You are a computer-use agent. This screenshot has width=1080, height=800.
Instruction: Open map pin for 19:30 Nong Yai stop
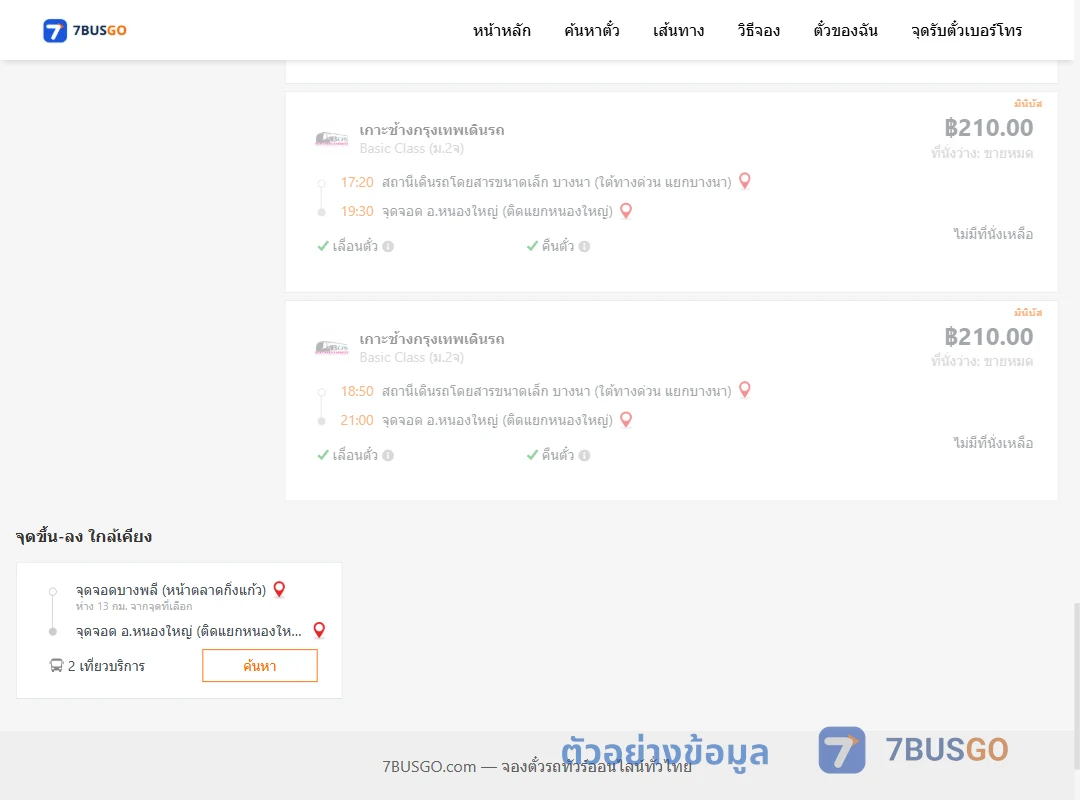point(625,211)
